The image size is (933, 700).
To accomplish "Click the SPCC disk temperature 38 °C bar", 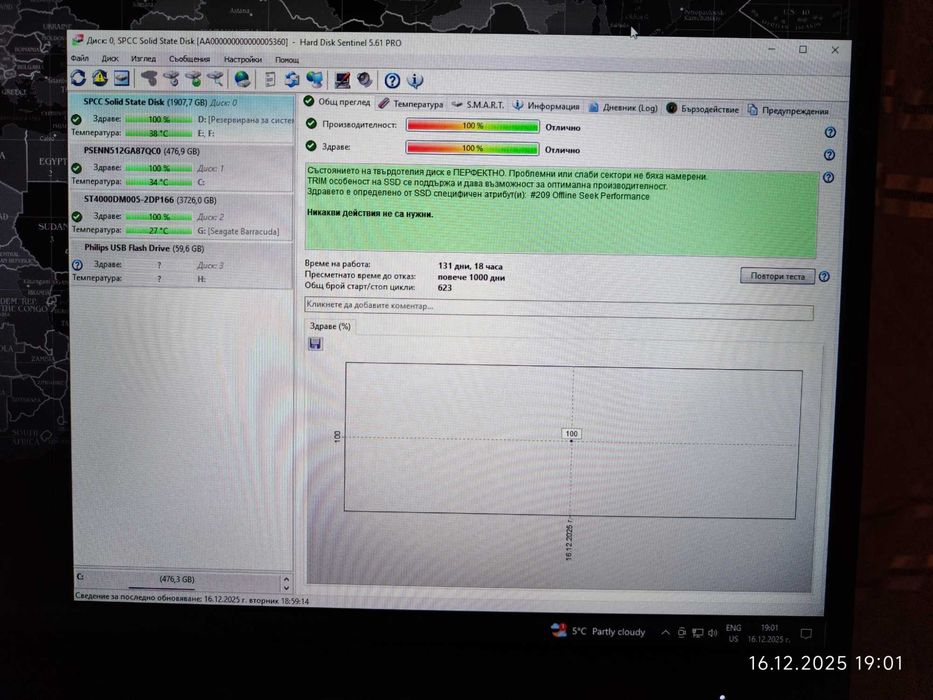I will 159,133.
